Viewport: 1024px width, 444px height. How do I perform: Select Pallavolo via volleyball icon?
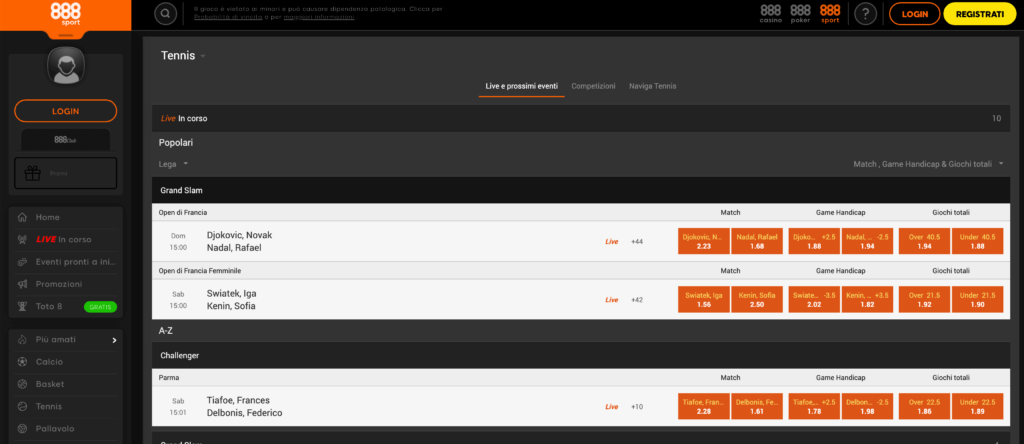pyautogui.click(x=23, y=428)
